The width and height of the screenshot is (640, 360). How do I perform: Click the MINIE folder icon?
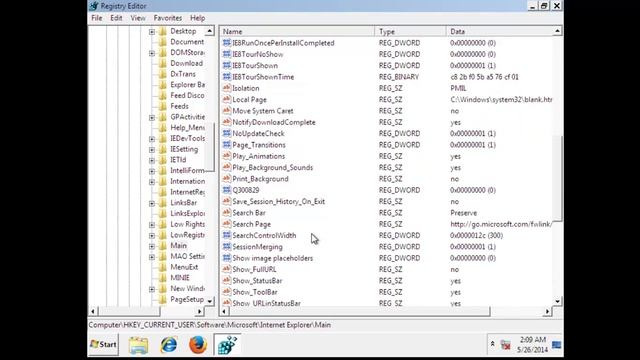[x=162, y=278]
